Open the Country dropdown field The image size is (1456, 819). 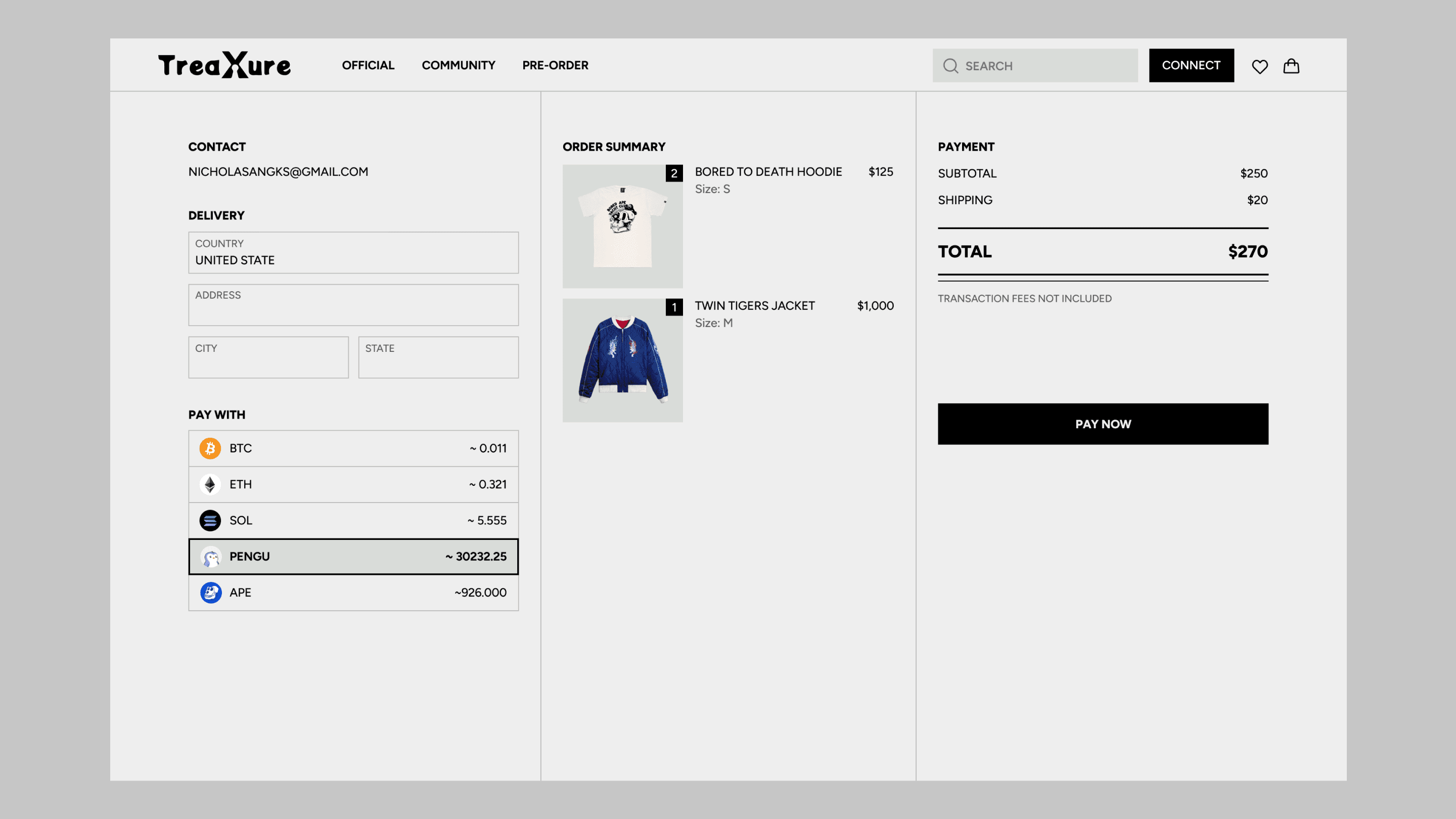tap(353, 253)
